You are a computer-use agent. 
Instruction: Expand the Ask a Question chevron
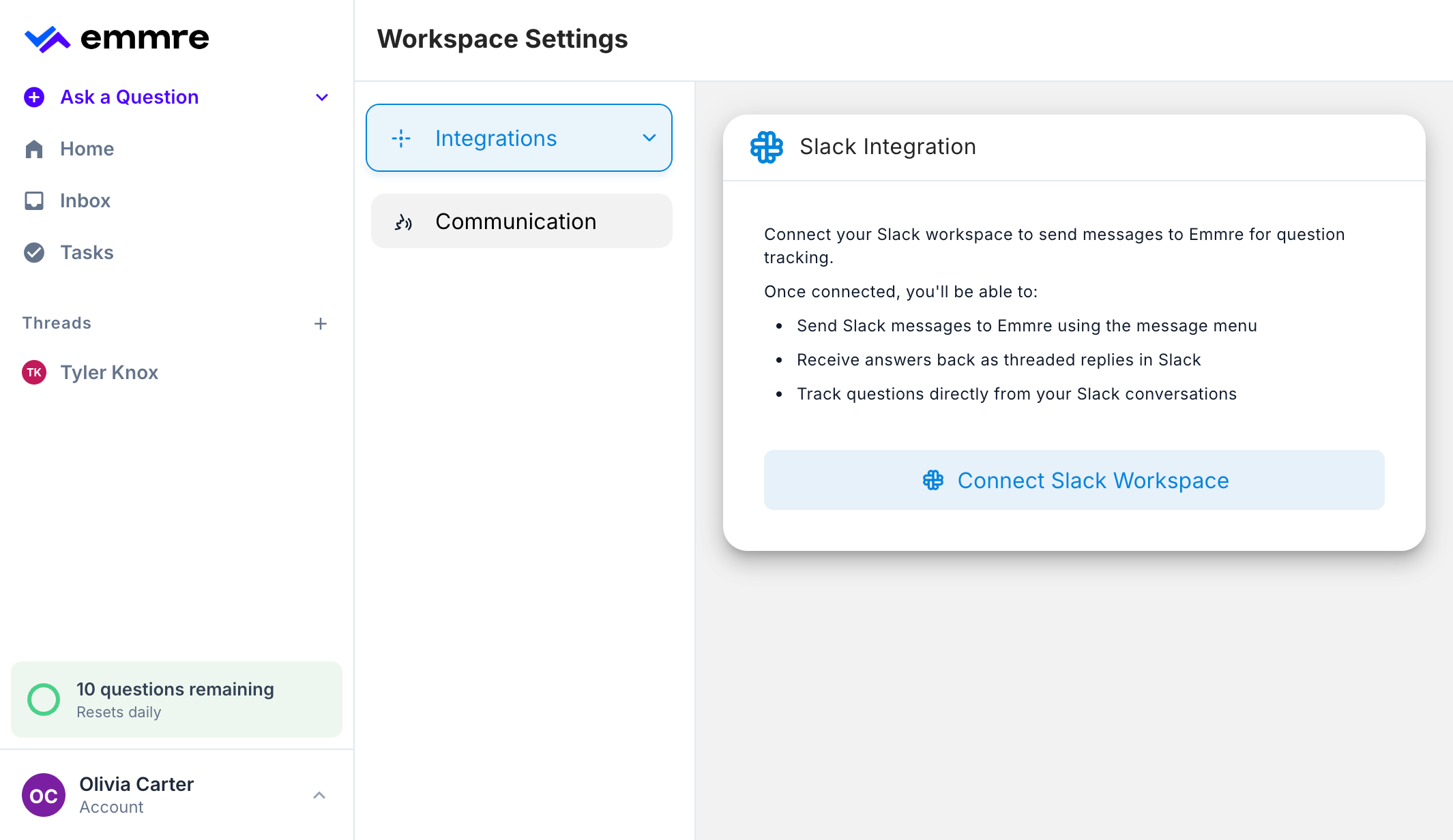(x=322, y=97)
